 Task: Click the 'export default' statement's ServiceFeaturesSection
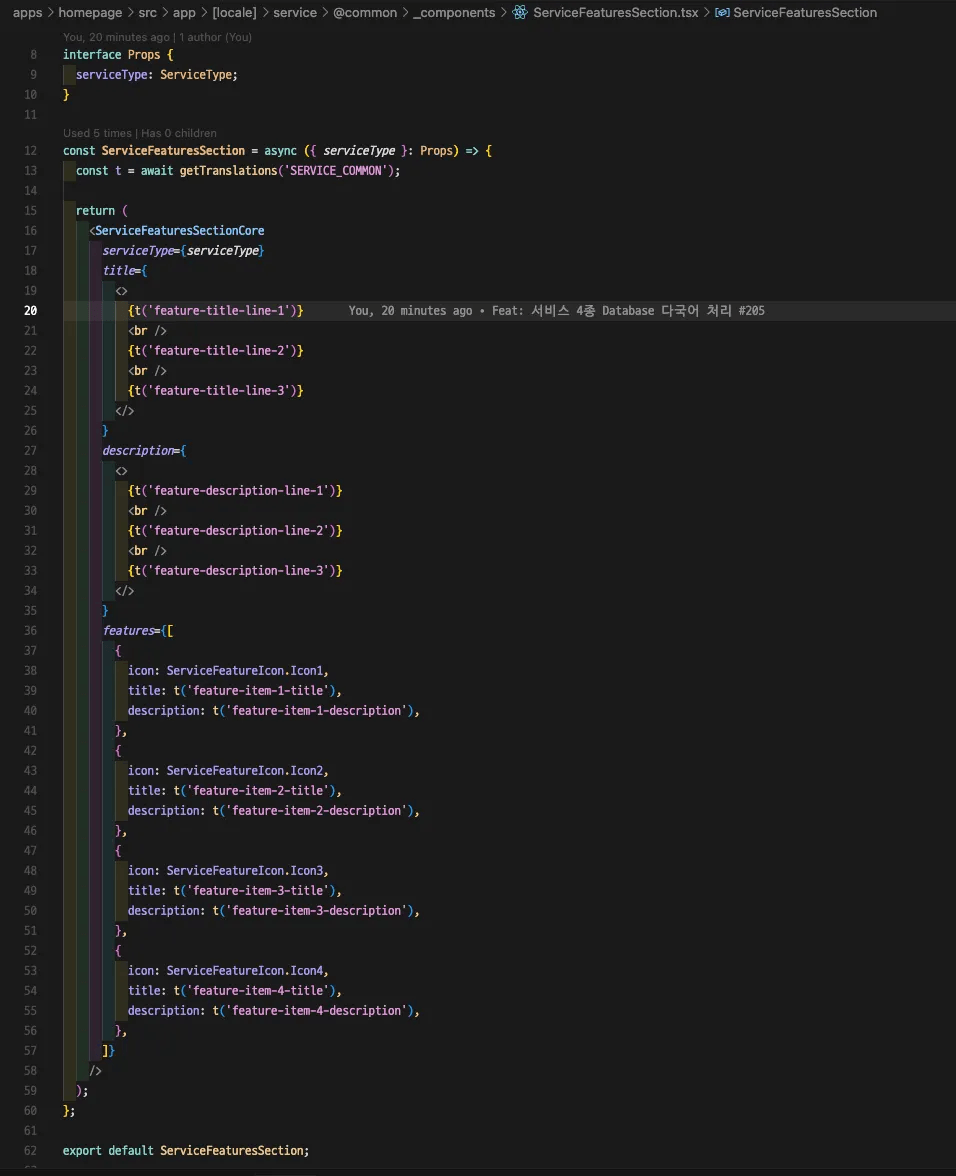(234, 1151)
